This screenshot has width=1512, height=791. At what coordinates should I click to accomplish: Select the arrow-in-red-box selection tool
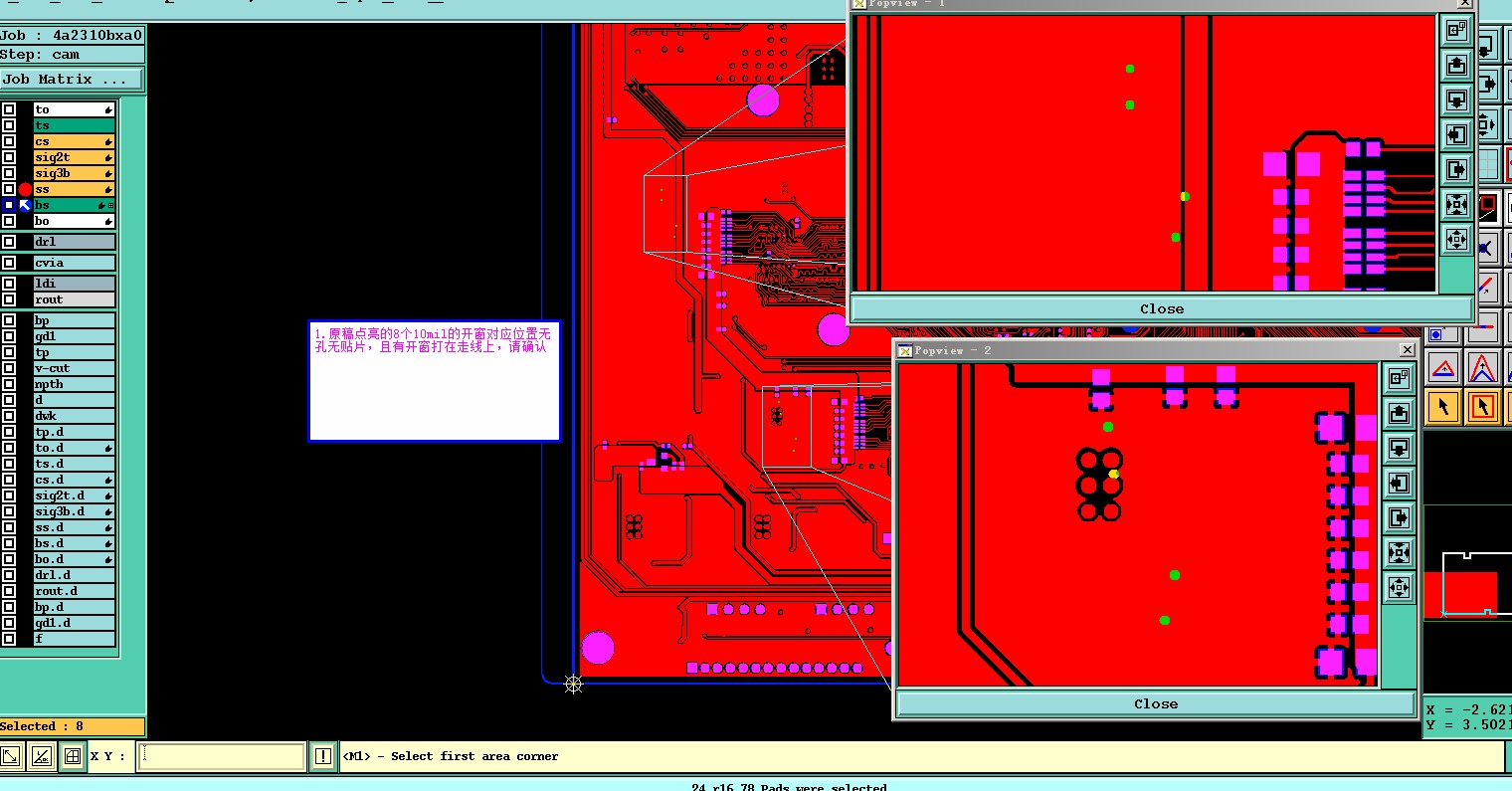click(x=1482, y=407)
